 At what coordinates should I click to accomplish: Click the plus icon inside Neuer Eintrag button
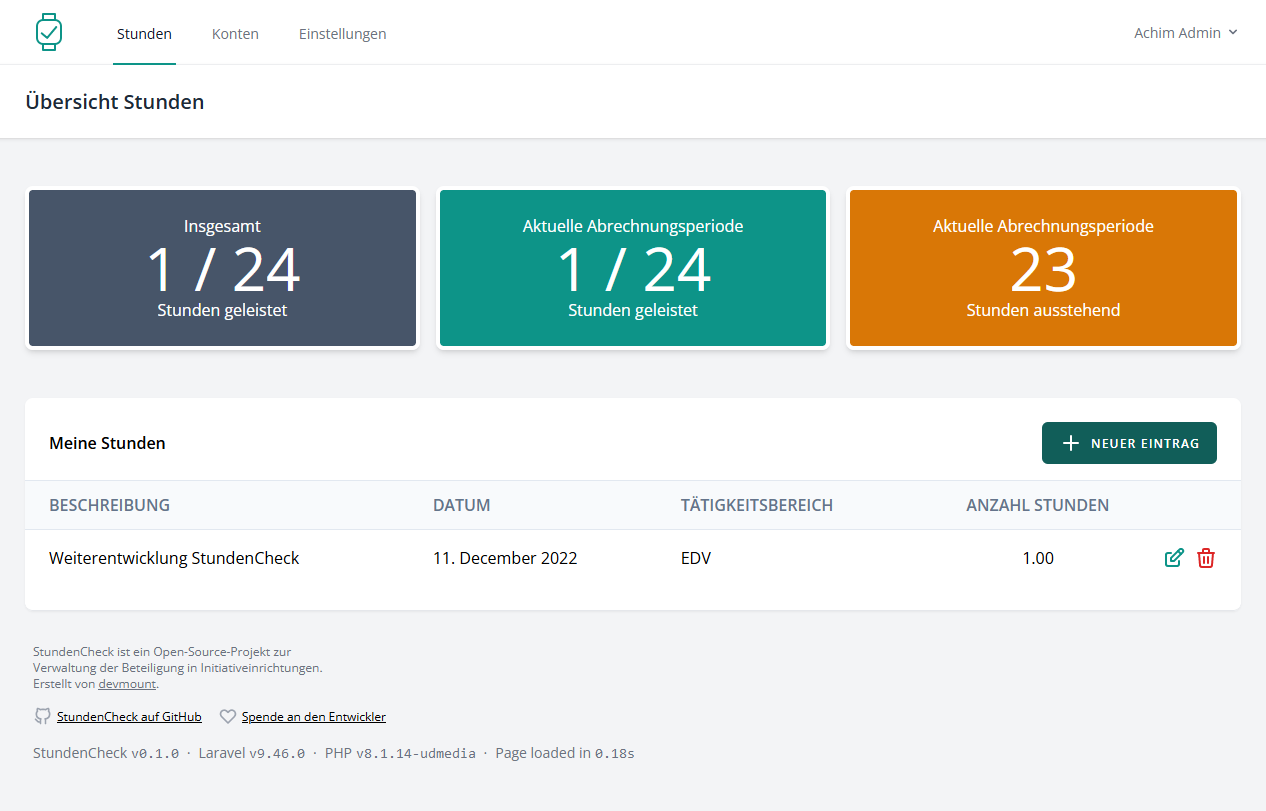pyautogui.click(x=1072, y=442)
